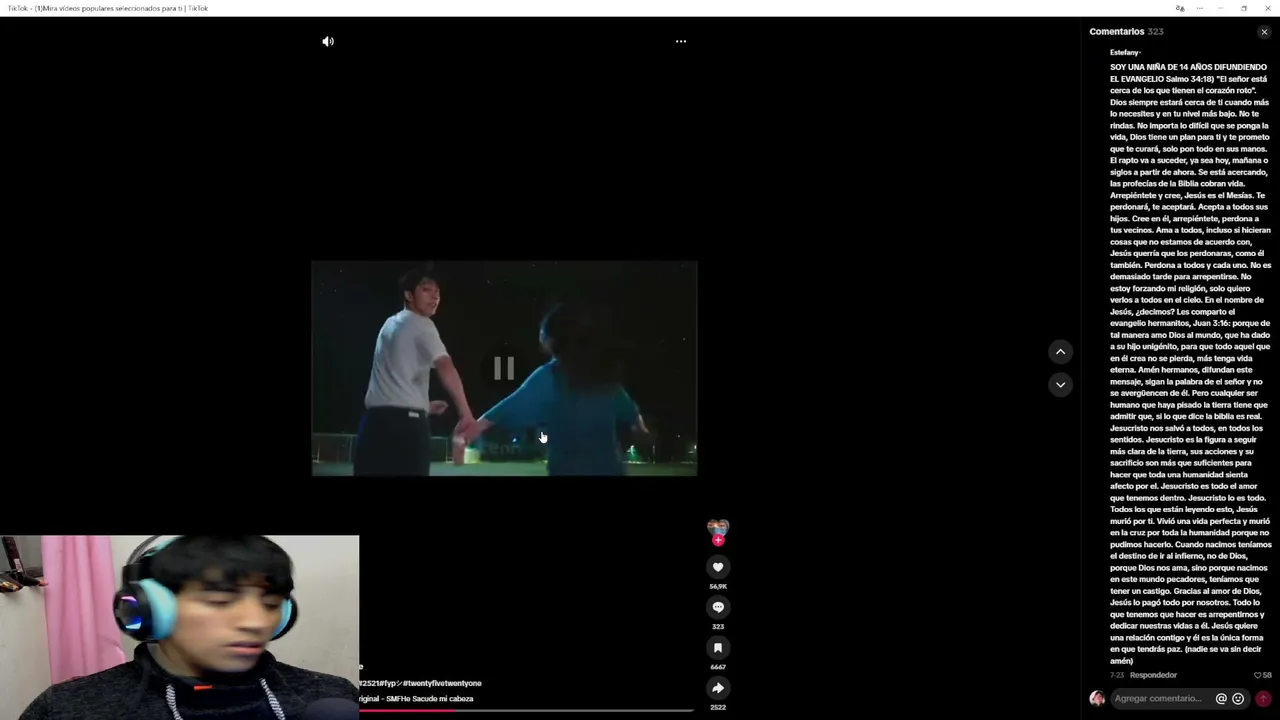Follow the creator with the red plus badge
This screenshot has height=720, width=1280.
[x=718, y=541]
